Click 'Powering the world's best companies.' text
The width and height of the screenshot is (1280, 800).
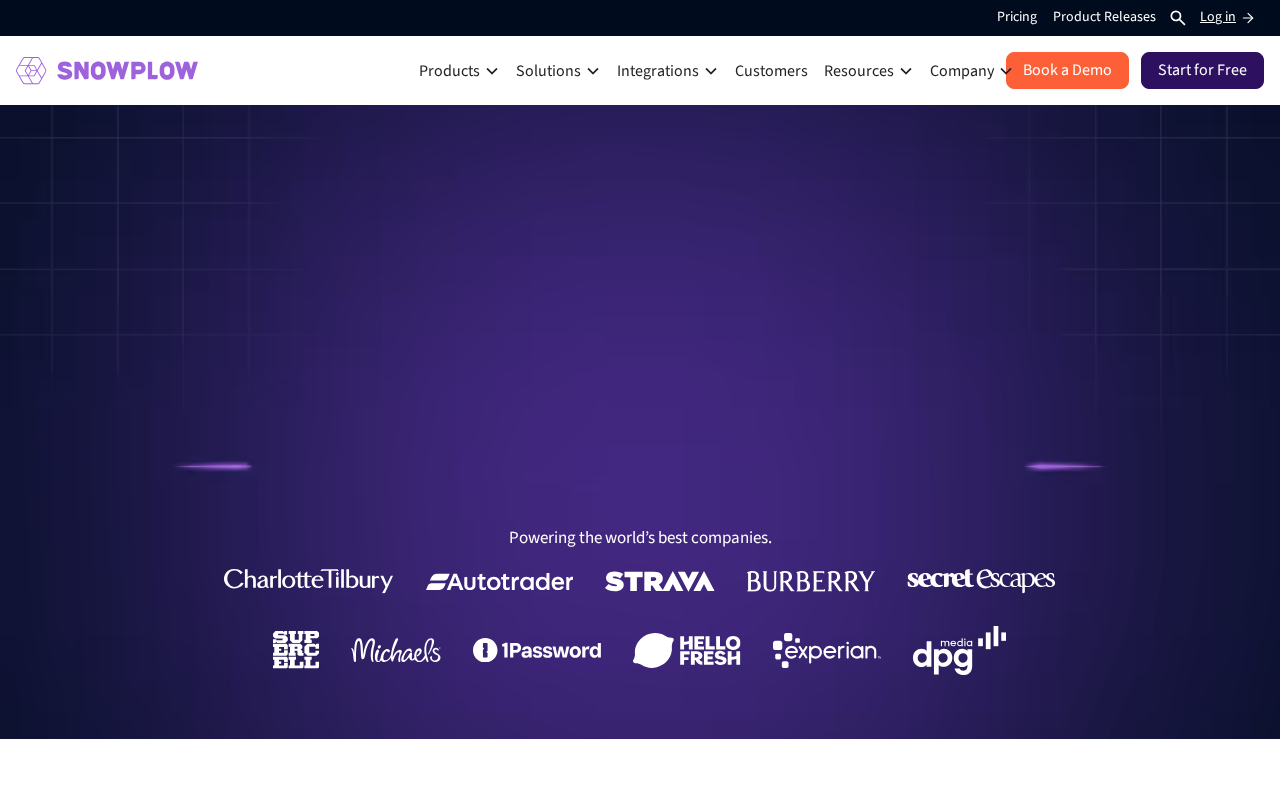[x=640, y=538]
